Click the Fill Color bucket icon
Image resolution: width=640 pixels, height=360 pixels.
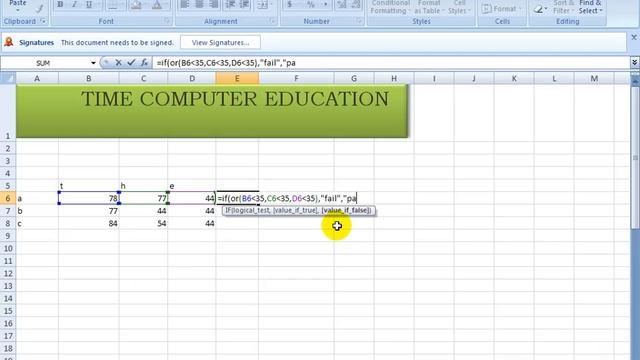point(136,4)
